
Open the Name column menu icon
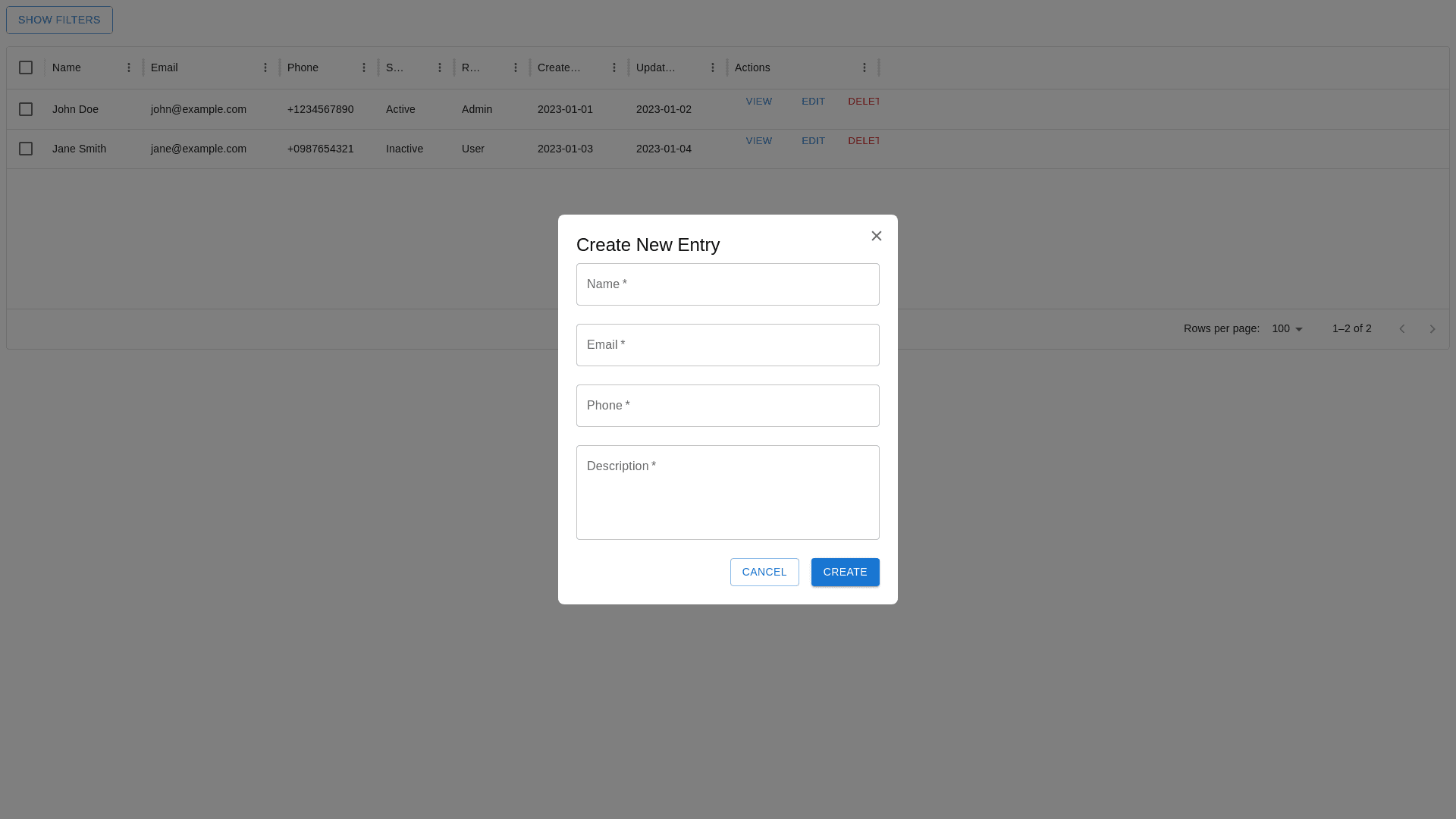point(129,67)
